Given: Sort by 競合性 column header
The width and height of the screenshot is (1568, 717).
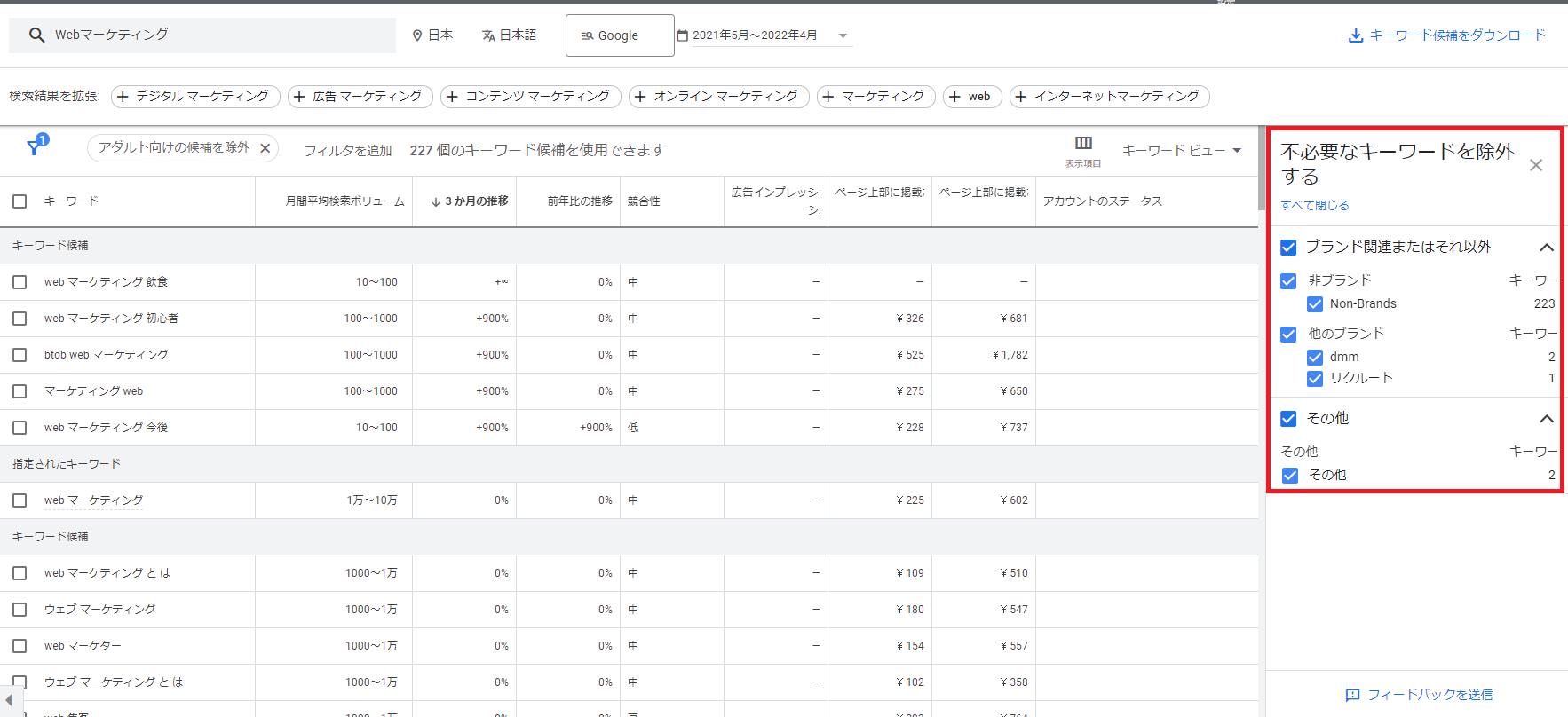Looking at the screenshot, I should 644,201.
